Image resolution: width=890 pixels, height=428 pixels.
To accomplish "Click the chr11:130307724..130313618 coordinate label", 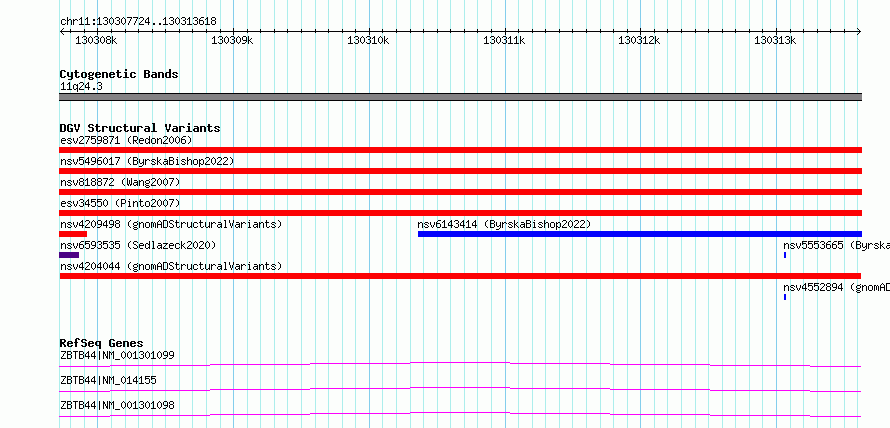I will (x=138, y=22).
